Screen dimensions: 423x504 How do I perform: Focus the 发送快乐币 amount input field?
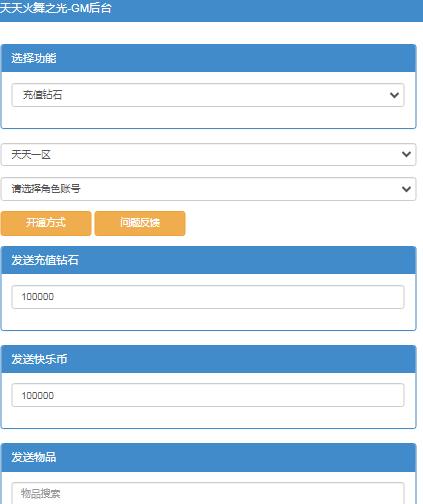pos(208,395)
